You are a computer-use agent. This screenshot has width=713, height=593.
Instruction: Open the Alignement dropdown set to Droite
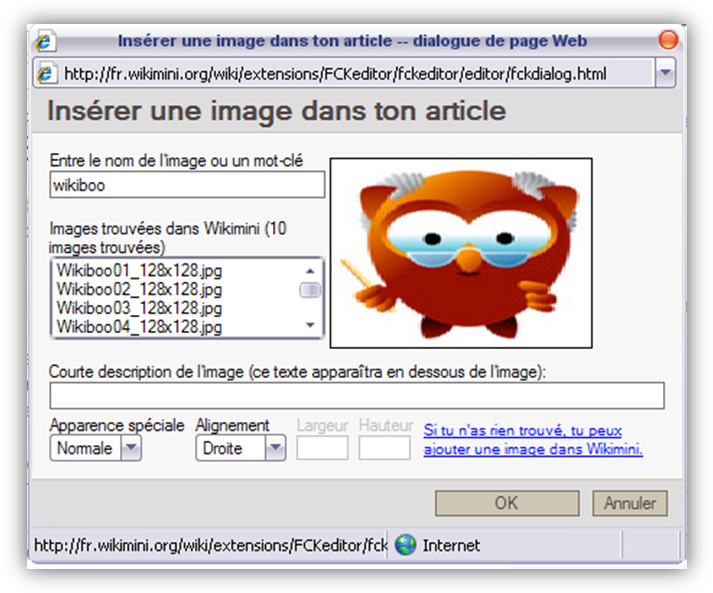[x=241, y=448]
